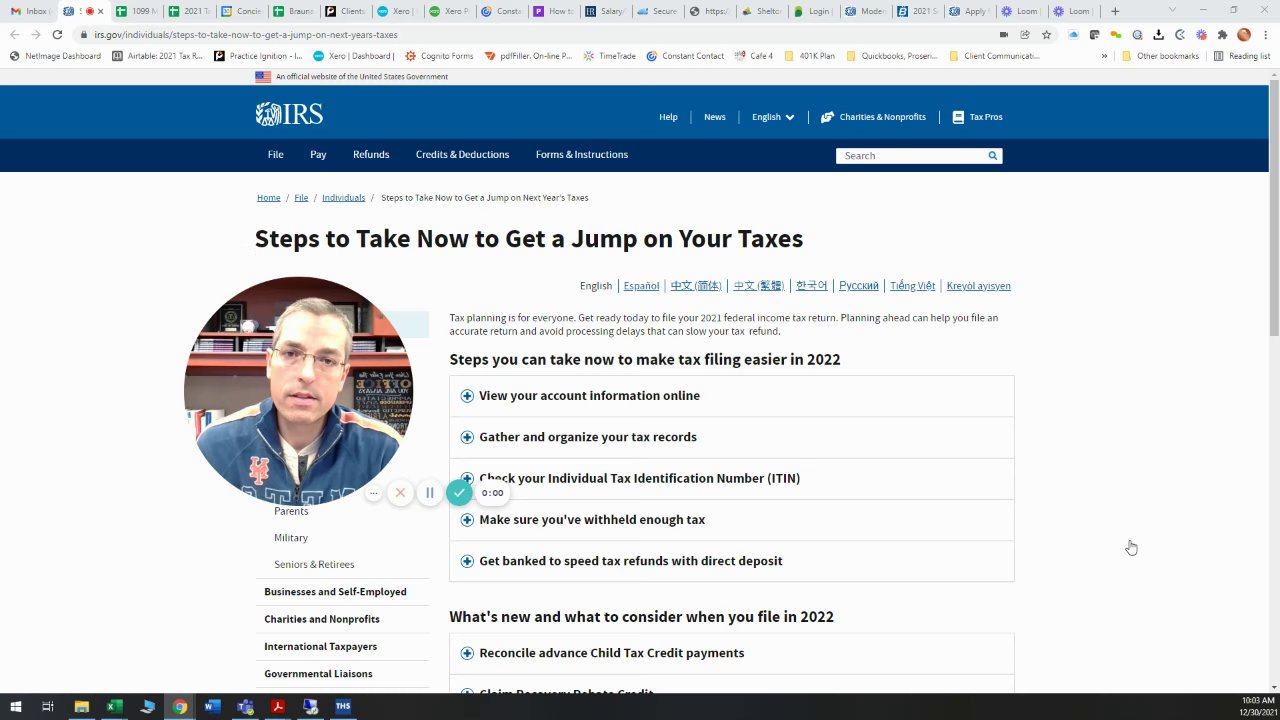Expand 'Reconcile advance Child Tax Credit payments'
This screenshot has width=1280, height=720.
pyautogui.click(x=732, y=653)
